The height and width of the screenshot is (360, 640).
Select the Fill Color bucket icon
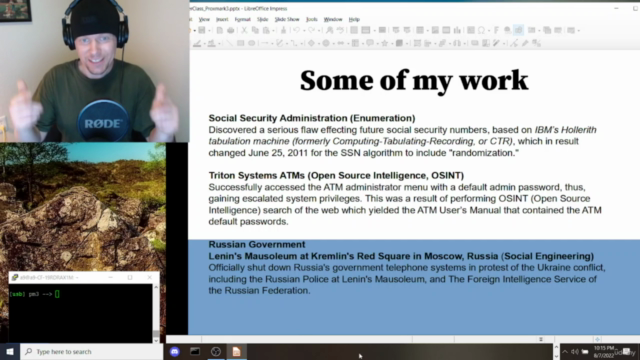211,43
